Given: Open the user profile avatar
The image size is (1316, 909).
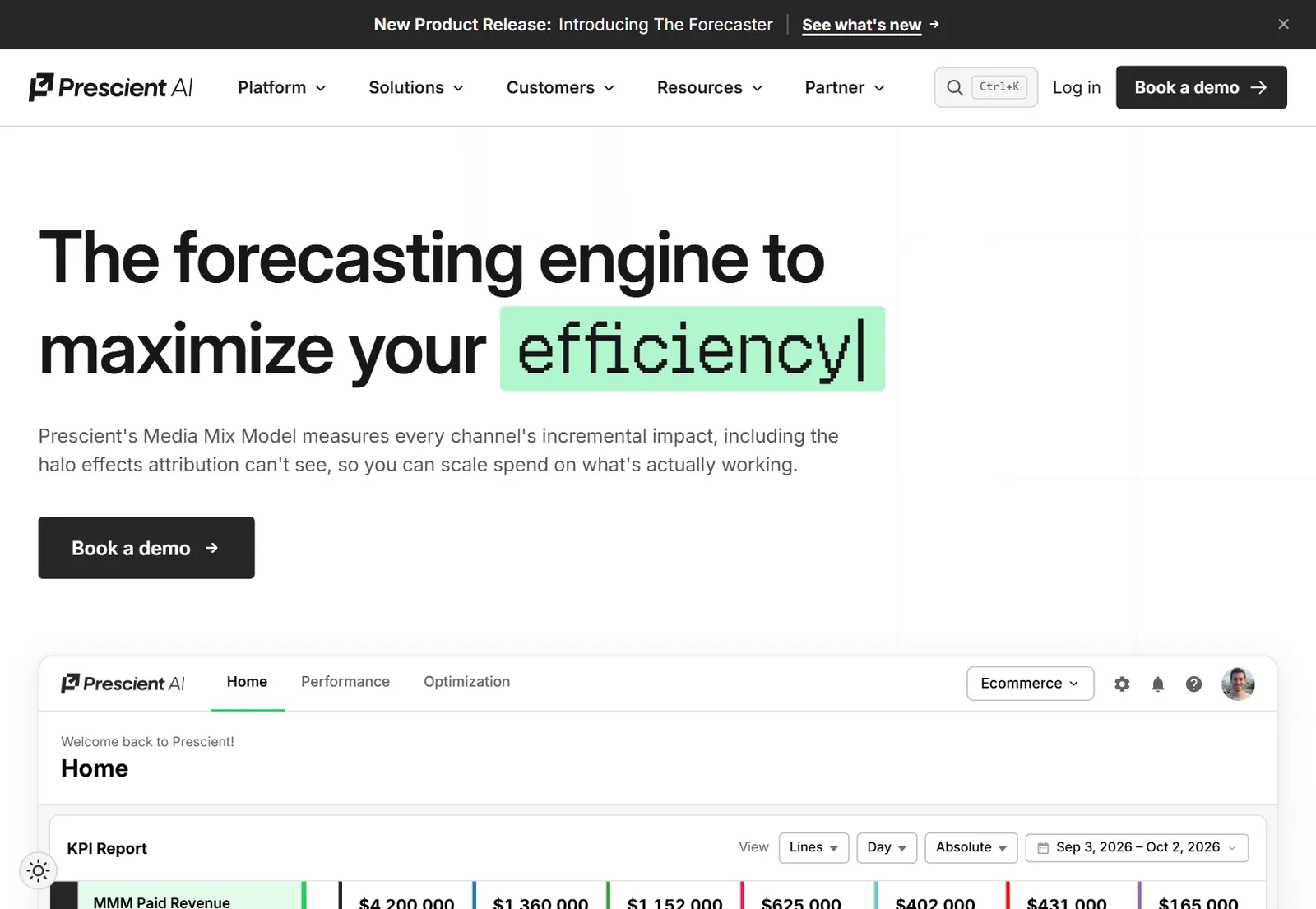Looking at the screenshot, I should tap(1238, 684).
